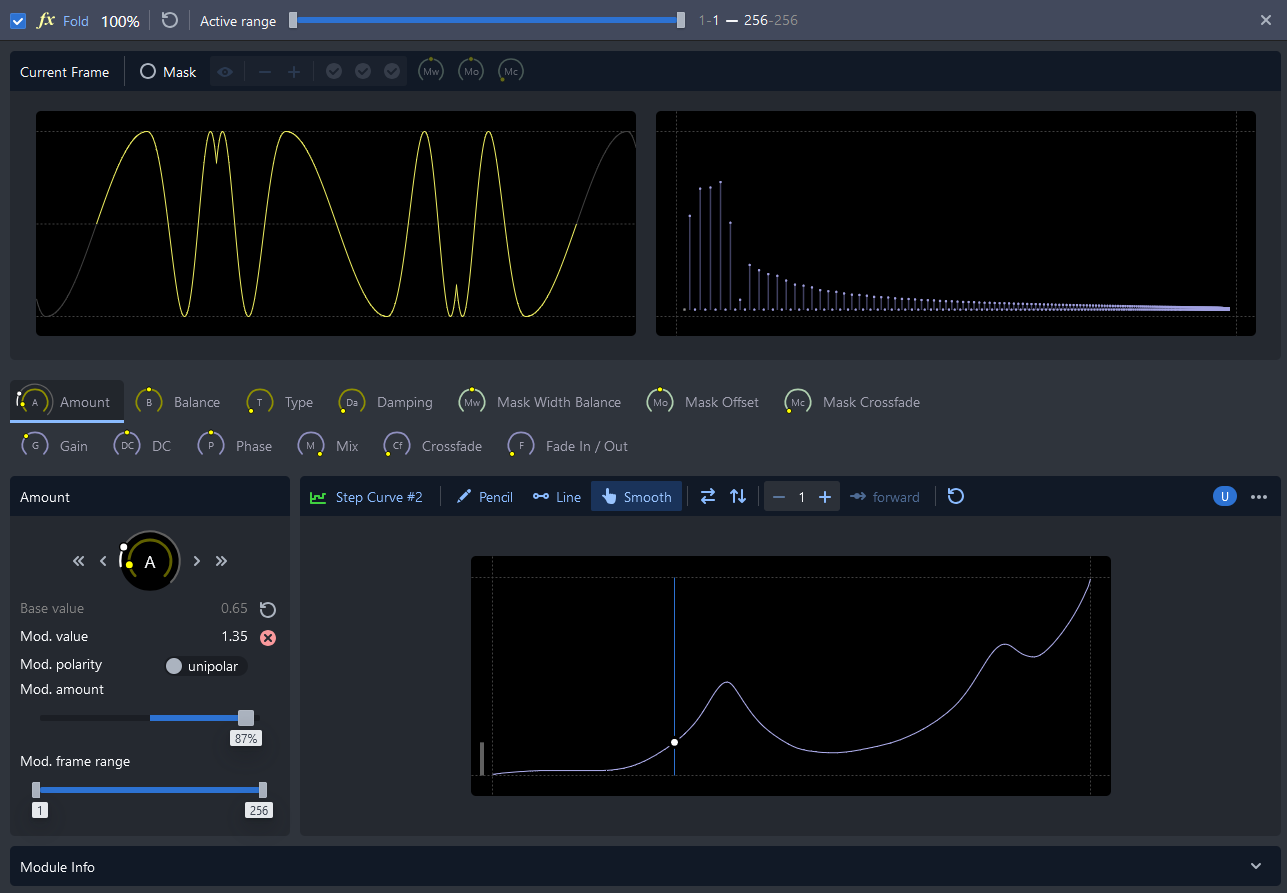This screenshot has height=893, width=1287.
Task: Select the Balance parameter tab
Action: coord(178,402)
